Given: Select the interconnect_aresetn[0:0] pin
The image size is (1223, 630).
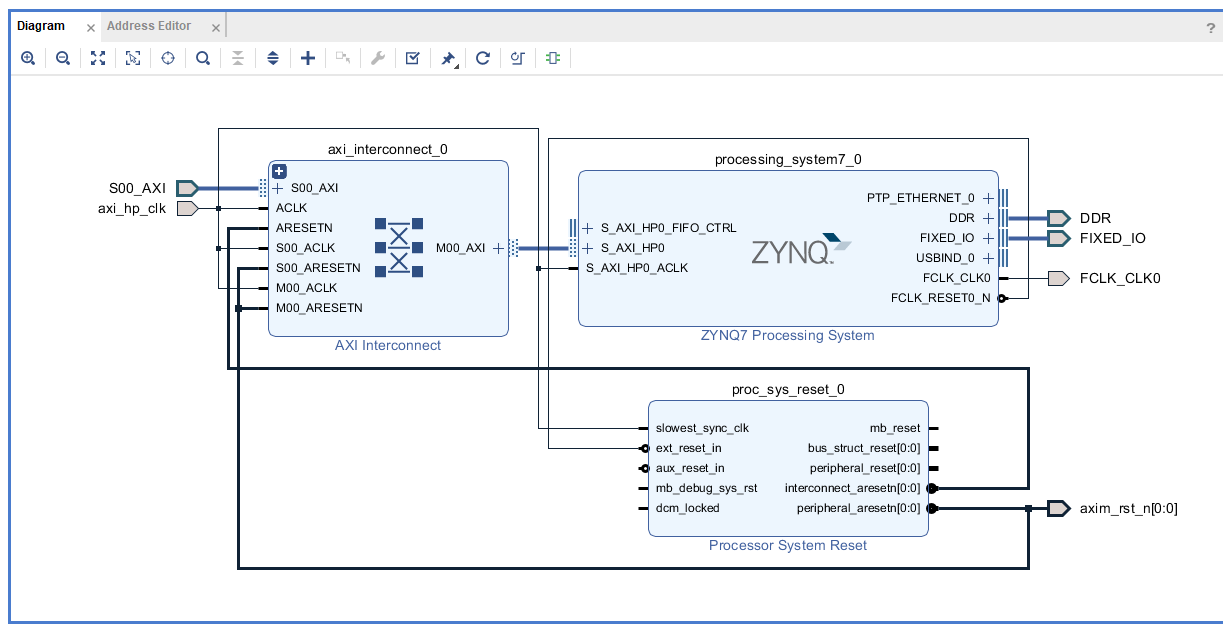Looking at the screenshot, I should tap(853, 488).
